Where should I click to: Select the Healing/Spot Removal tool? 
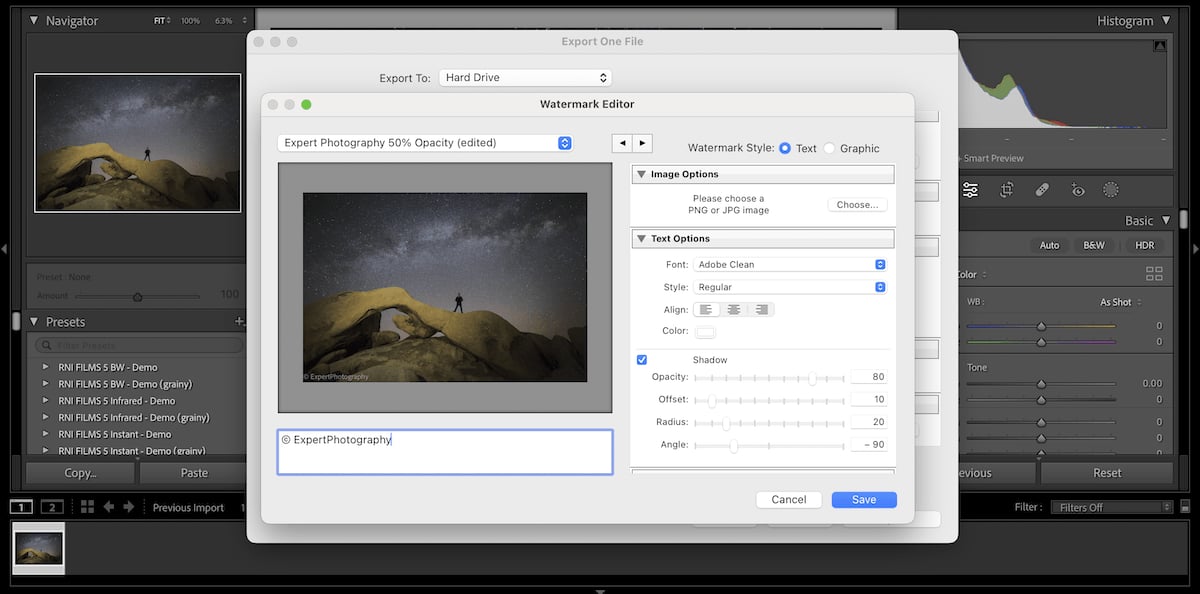(1042, 189)
